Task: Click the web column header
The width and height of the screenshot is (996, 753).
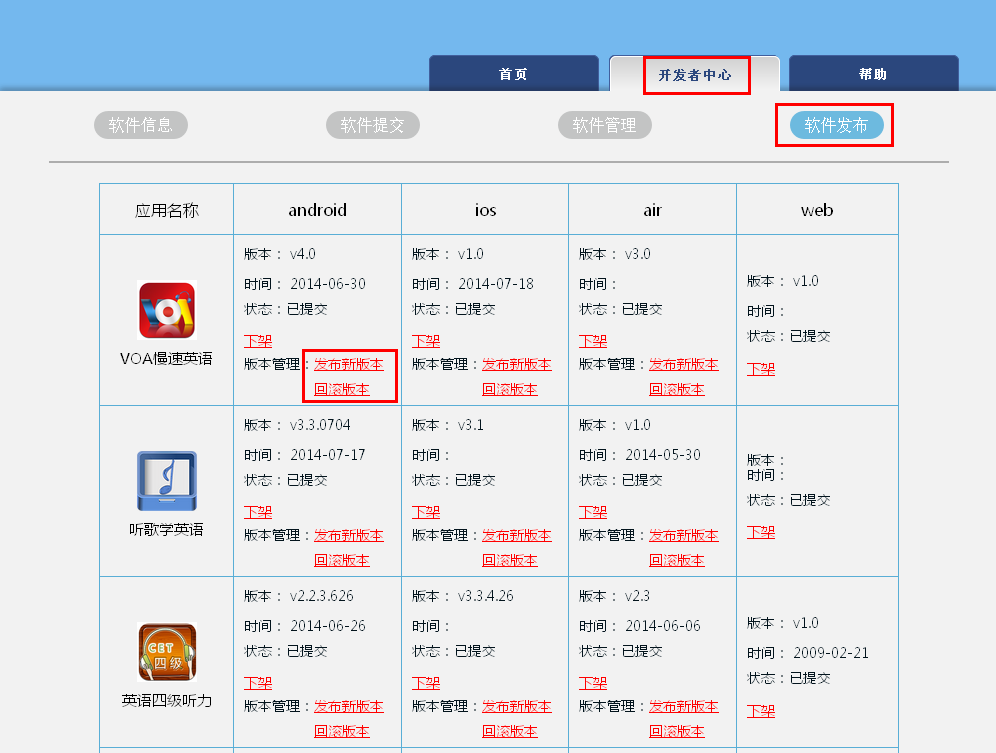Action: pyautogui.click(x=817, y=210)
